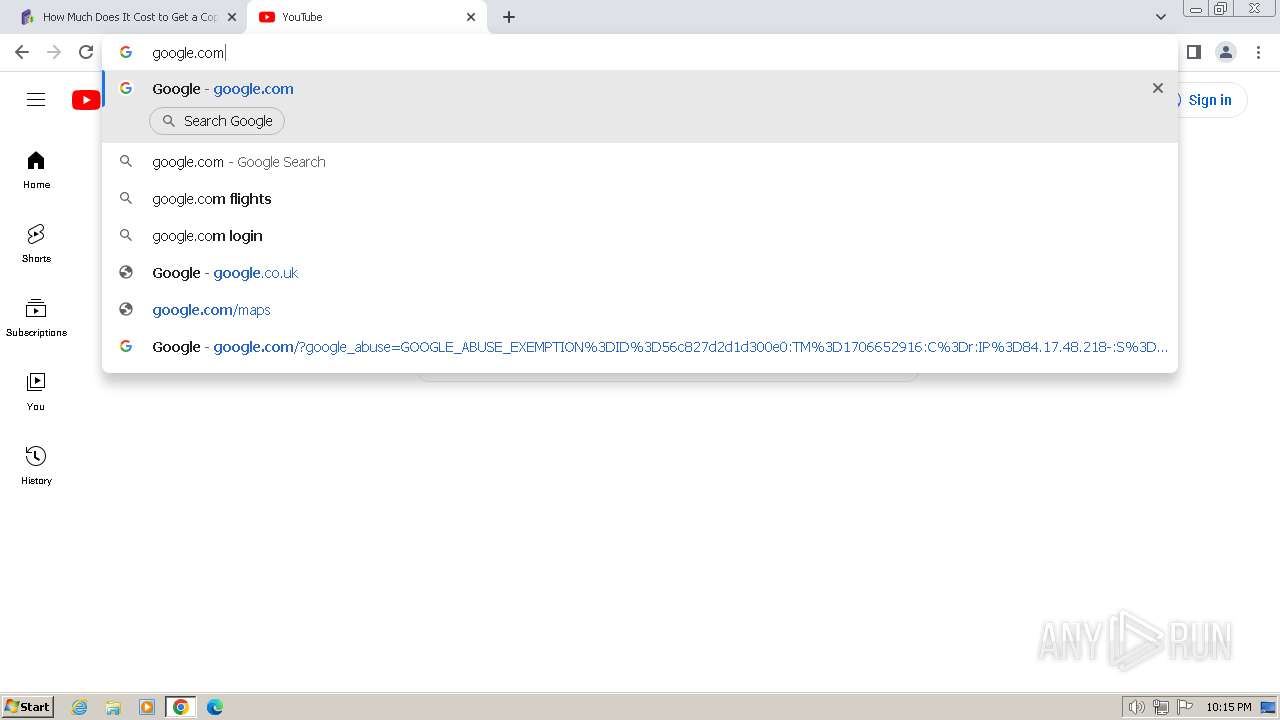Image resolution: width=1280 pixels, height=720 pixels.
Task: Toggle Chrome side panel icon
Action: click(1193, 52)
